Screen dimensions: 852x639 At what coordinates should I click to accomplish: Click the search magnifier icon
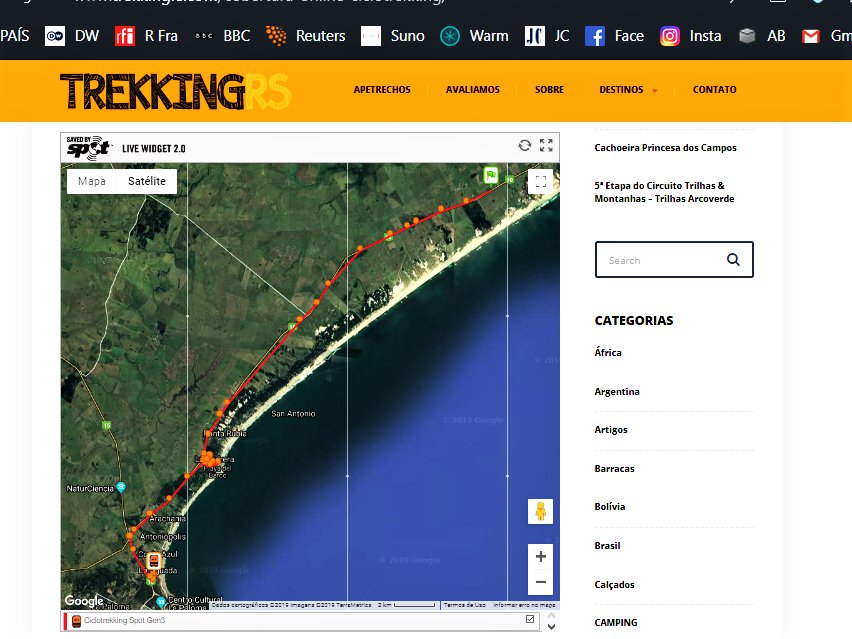[x=733, y=260]
